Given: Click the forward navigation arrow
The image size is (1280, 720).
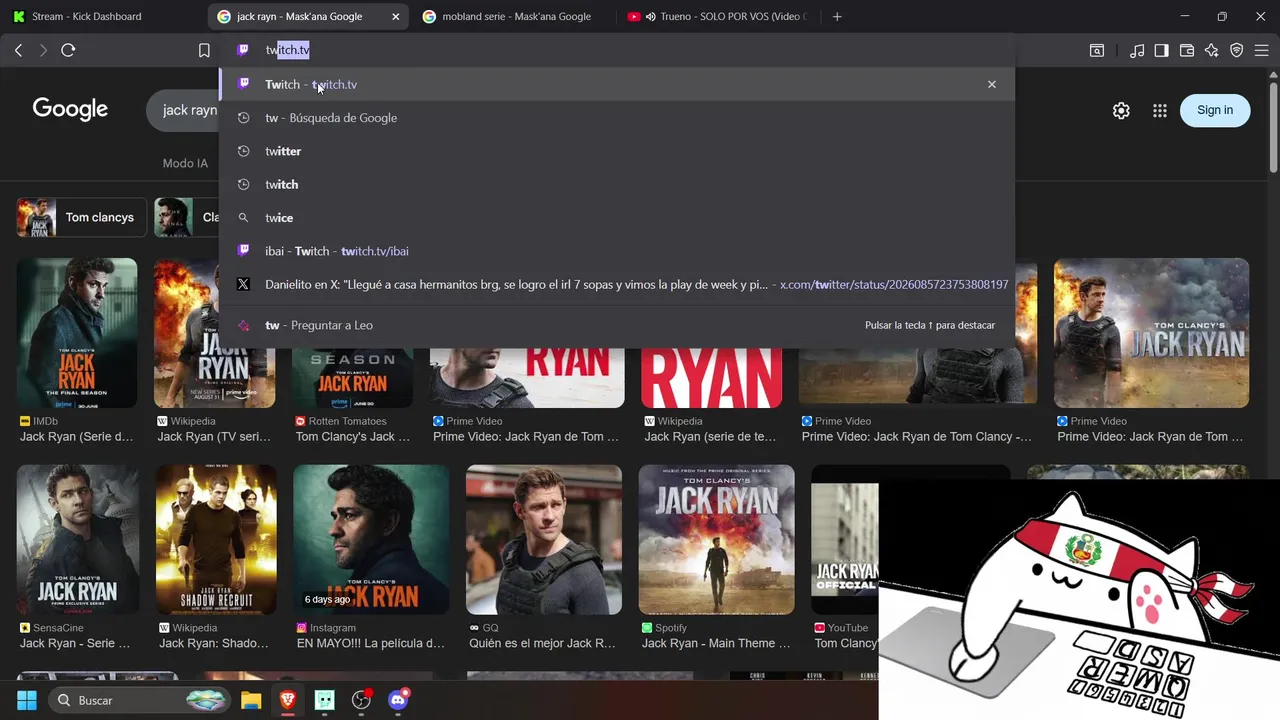Looking at the screenshot, I should point(42,50).
